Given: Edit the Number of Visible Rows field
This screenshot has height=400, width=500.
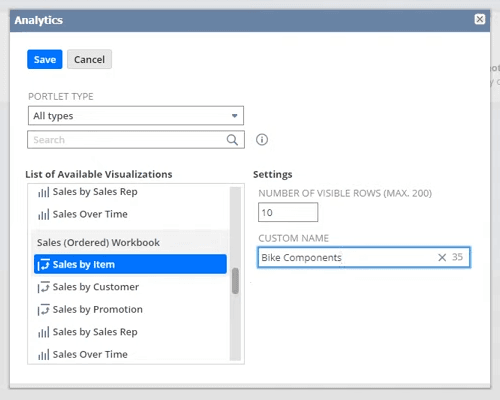Looking at the screenshot, I should [288, 212].
